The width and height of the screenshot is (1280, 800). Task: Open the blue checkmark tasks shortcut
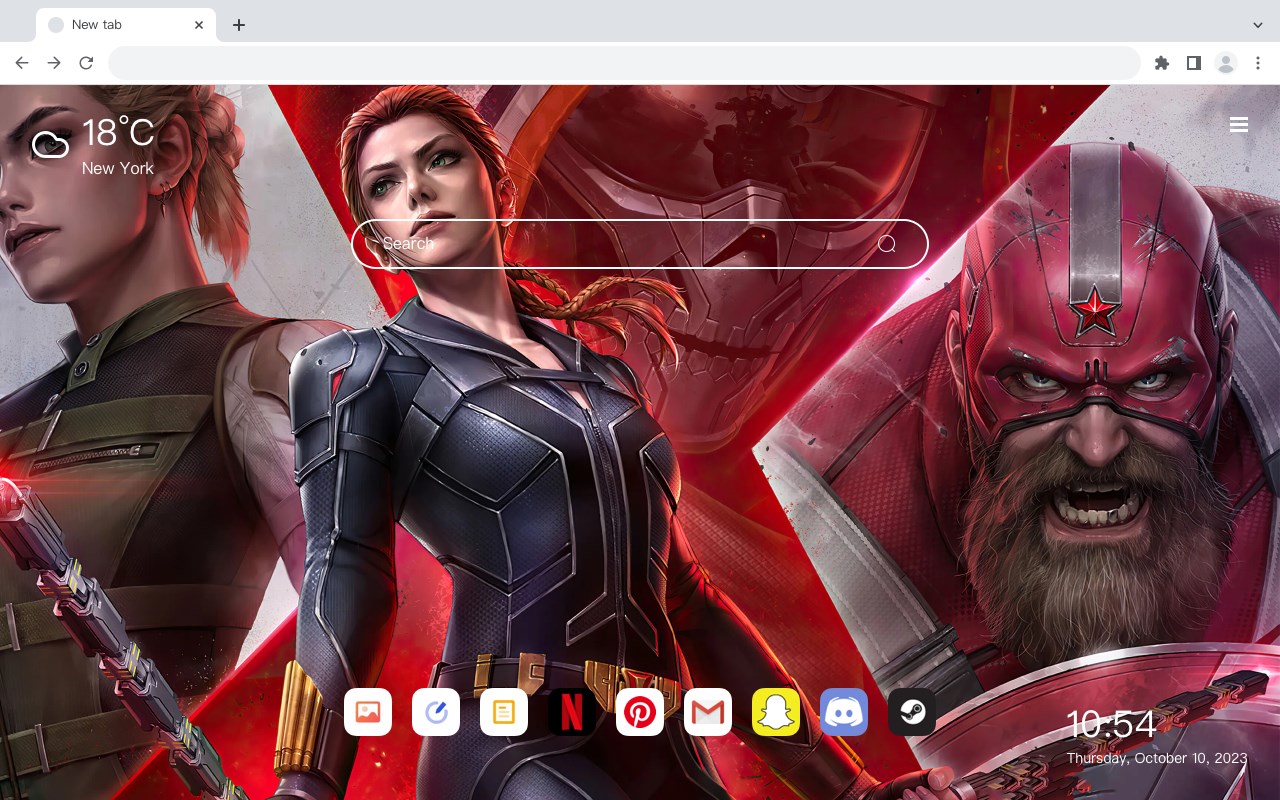click(x=436, y=712)
